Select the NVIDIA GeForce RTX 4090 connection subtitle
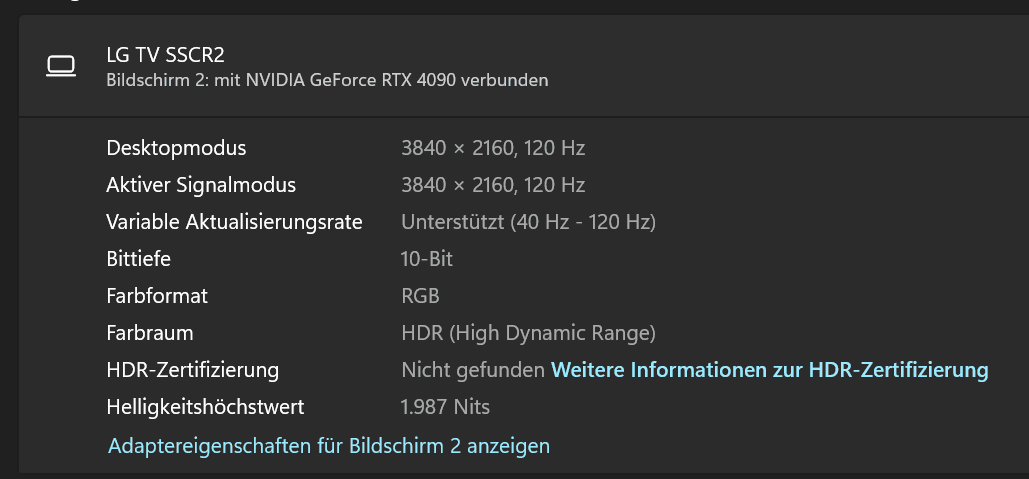 point(327,80)
